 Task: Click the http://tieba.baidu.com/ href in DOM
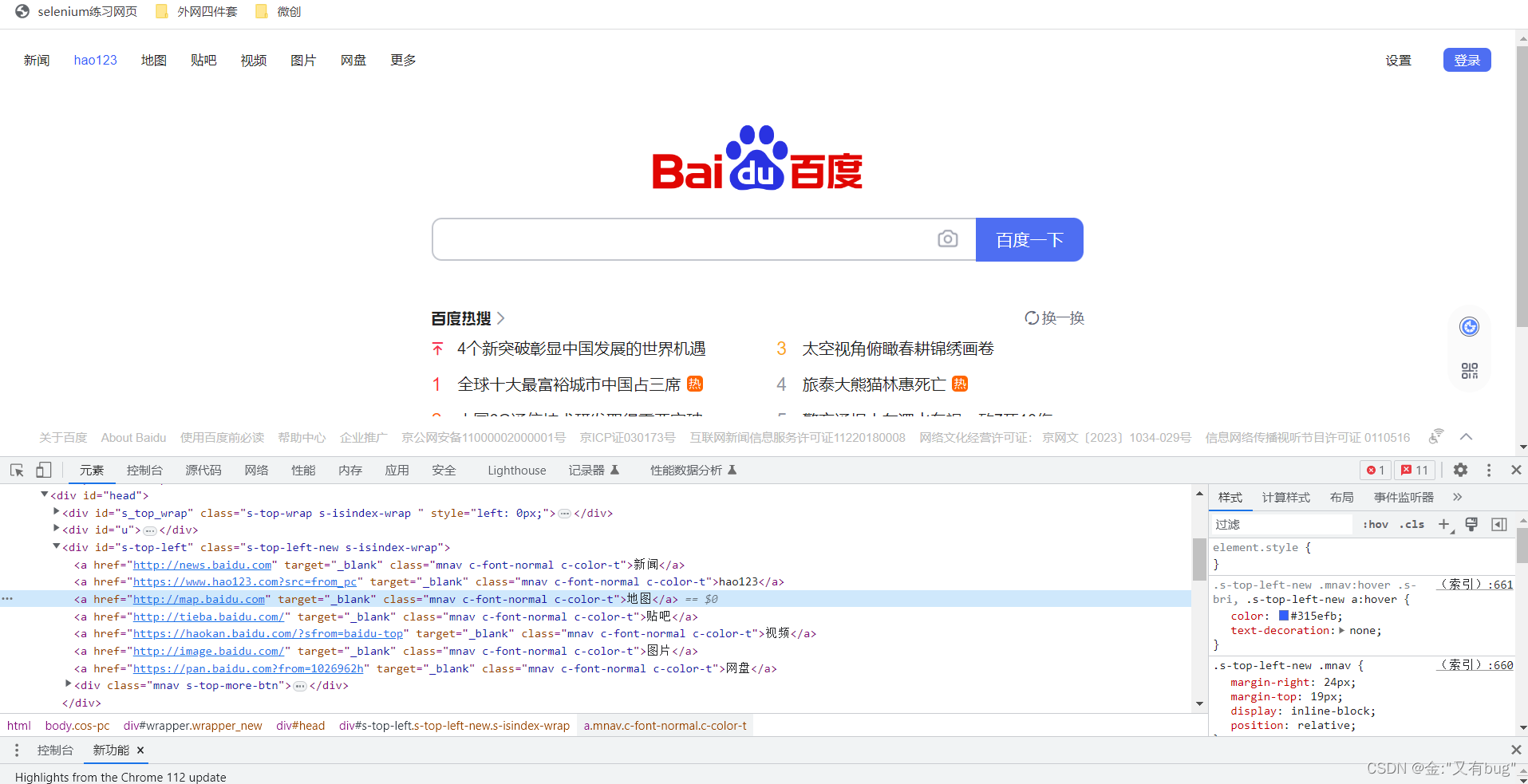point(208,617)
